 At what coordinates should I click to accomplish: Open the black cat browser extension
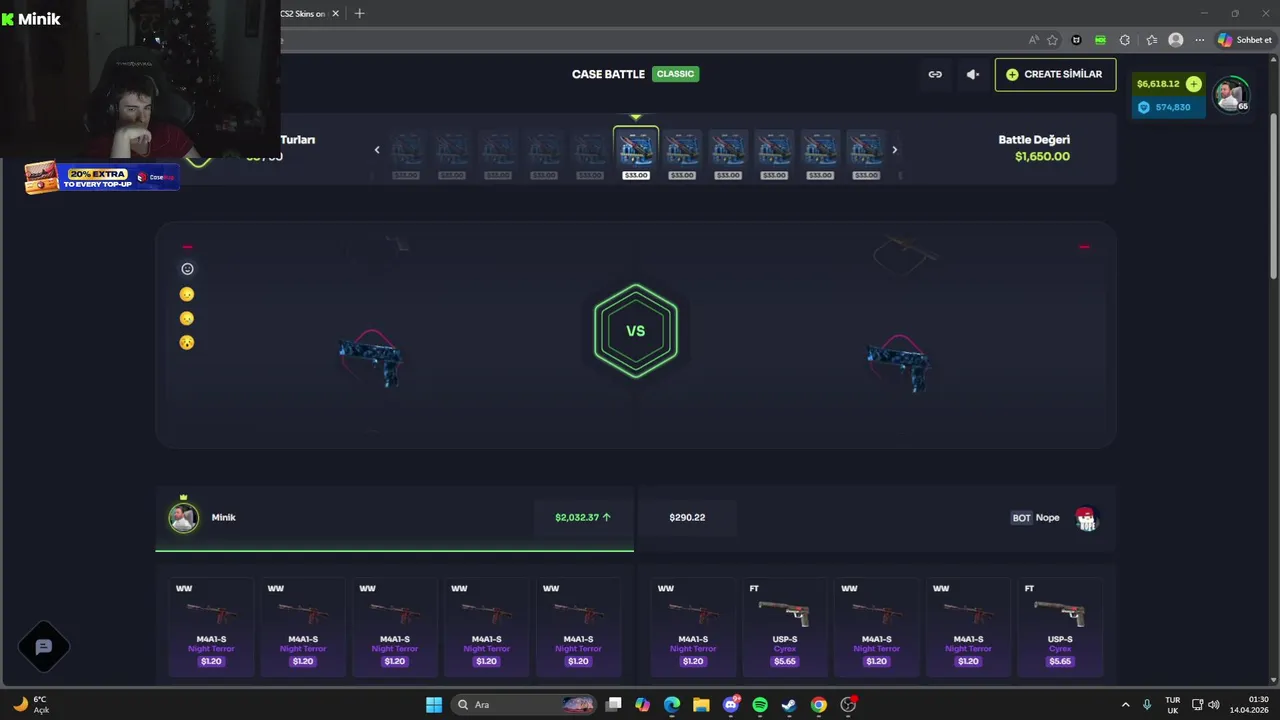coord(1077,40)
